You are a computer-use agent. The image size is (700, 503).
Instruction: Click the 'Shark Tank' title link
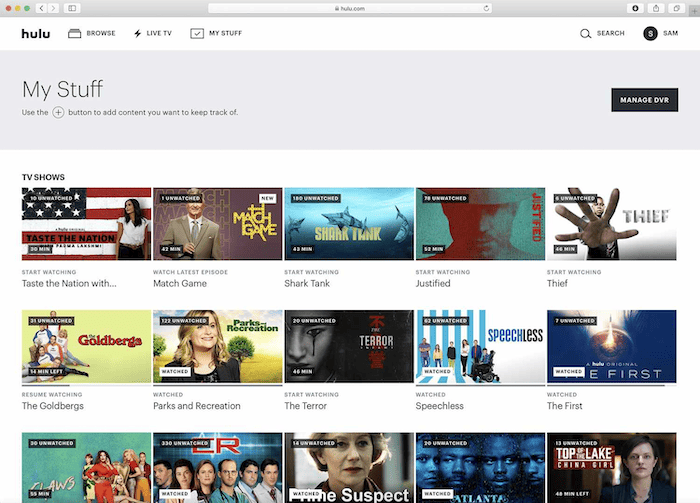tap(307, 283)
